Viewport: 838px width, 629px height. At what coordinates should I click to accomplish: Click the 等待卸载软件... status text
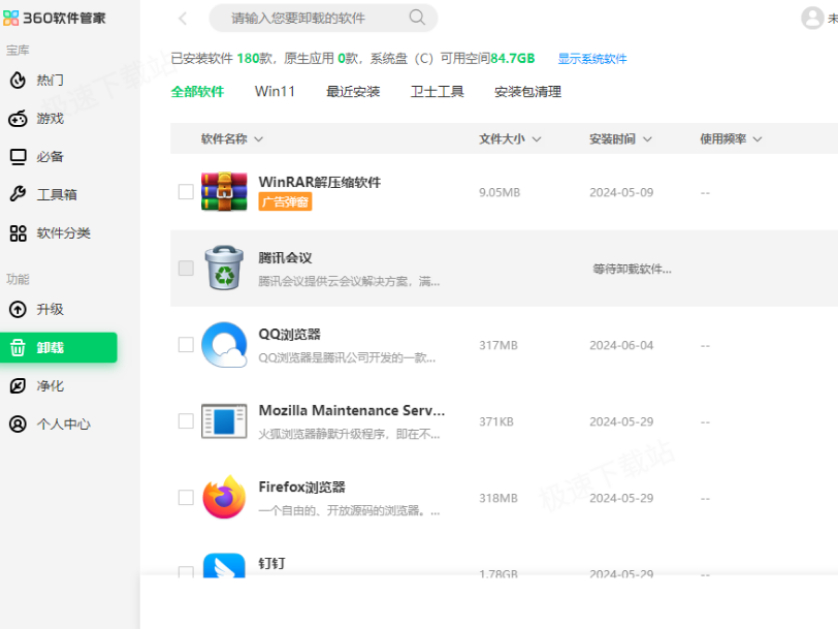pos(632,268)
